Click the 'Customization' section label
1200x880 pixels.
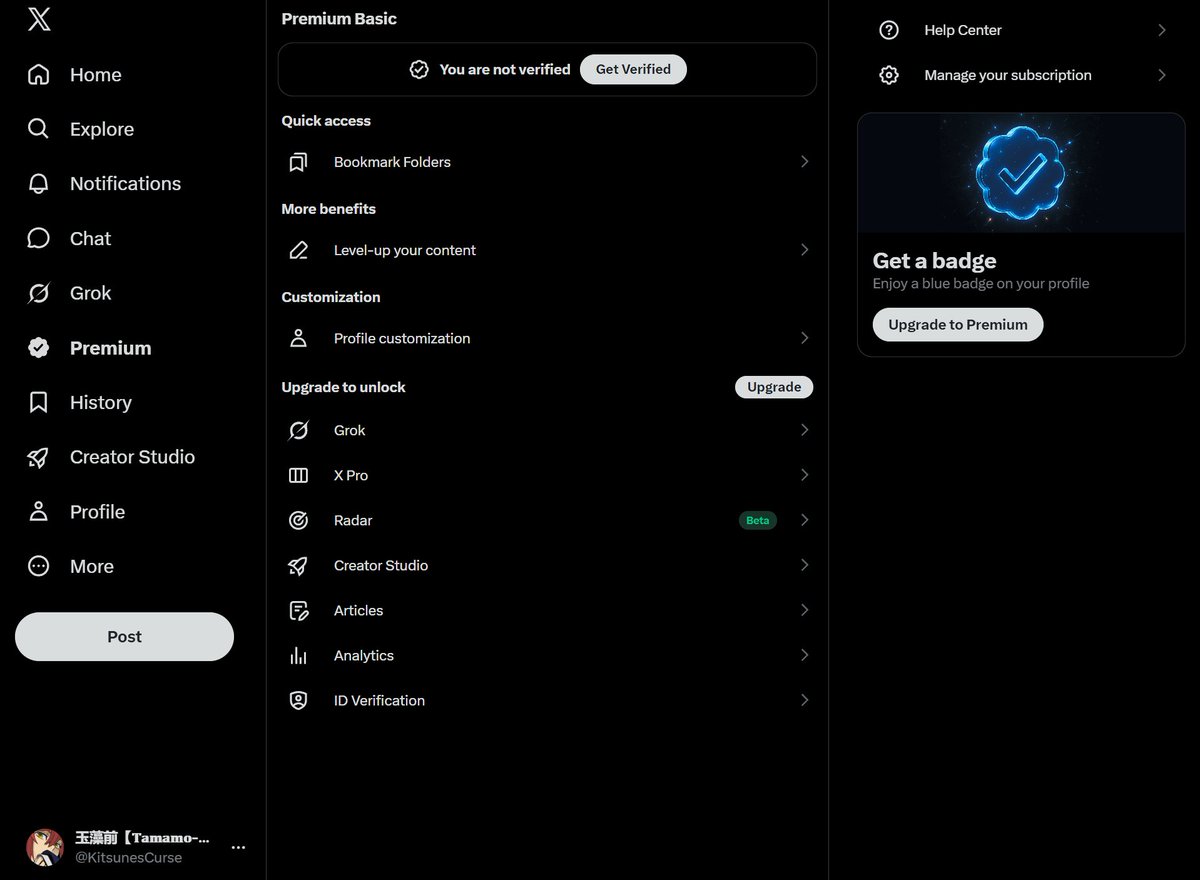click(x=331, y=297)
